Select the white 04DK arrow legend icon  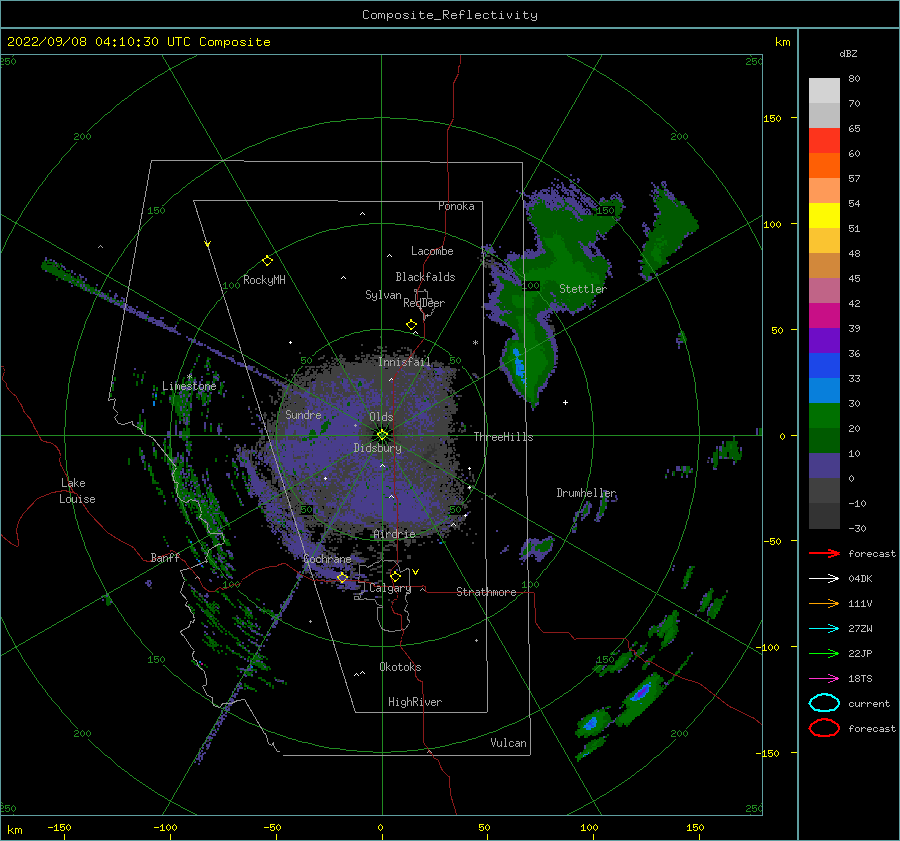[824, 578]
